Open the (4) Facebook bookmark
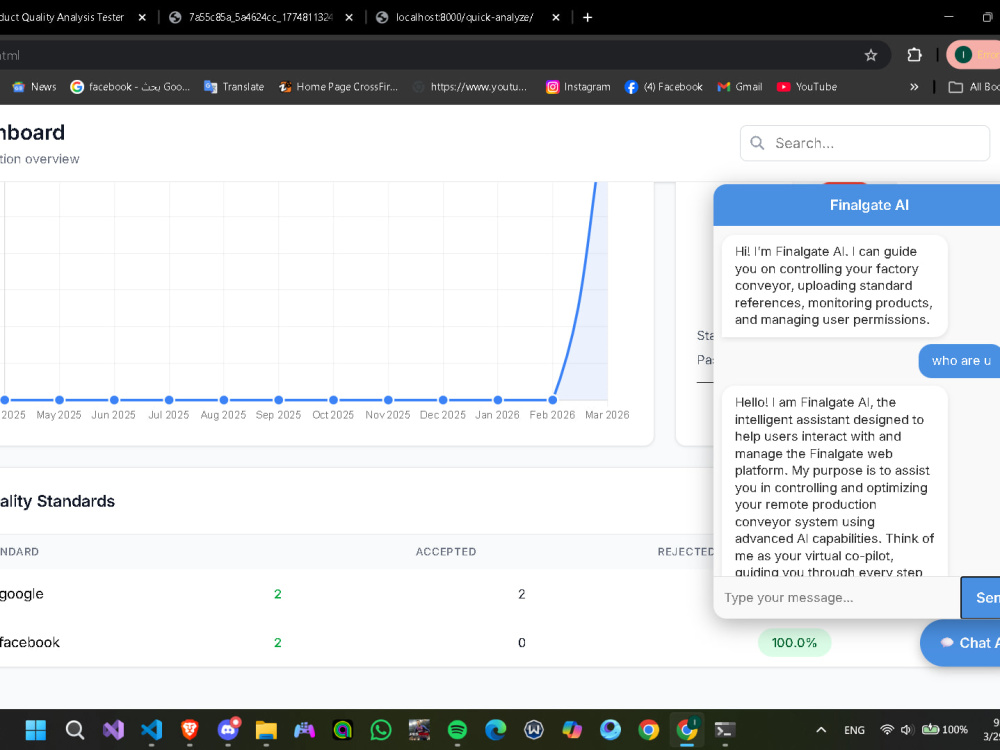Viewport: 1000px width, 750px height. pos(663,87)
